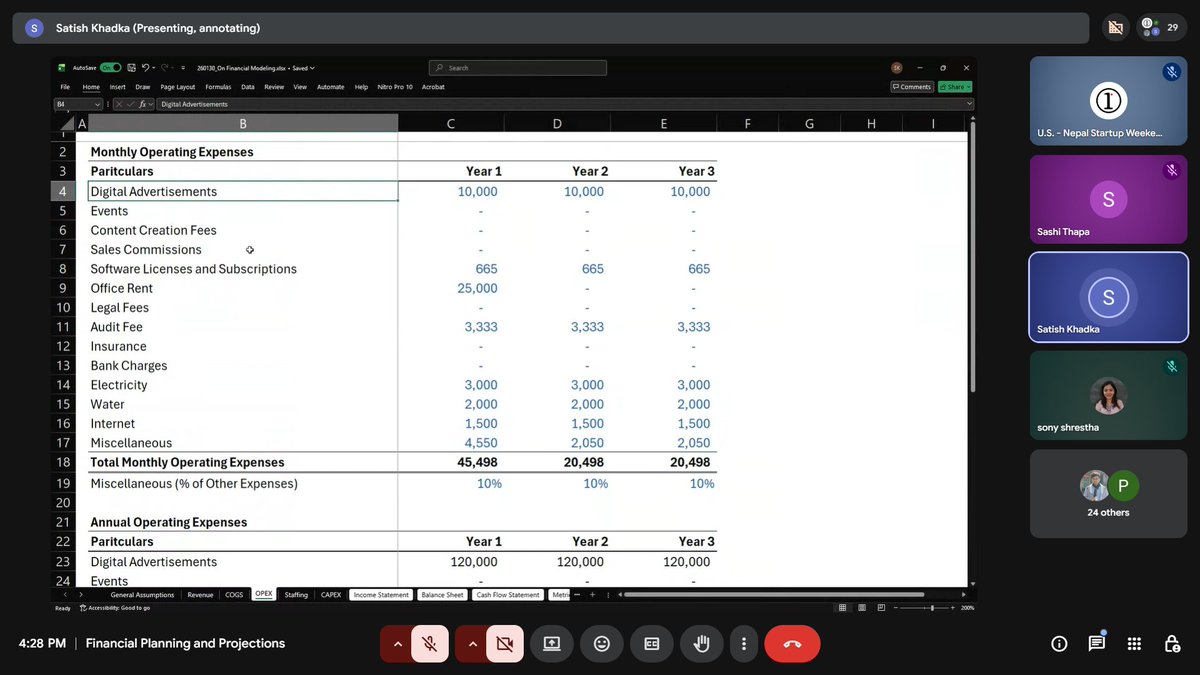Image resolution: width=1200 pixels, height=675 pixels.
Task: Toggle the AutoSave switch in Excel
Action: point(110,68)
